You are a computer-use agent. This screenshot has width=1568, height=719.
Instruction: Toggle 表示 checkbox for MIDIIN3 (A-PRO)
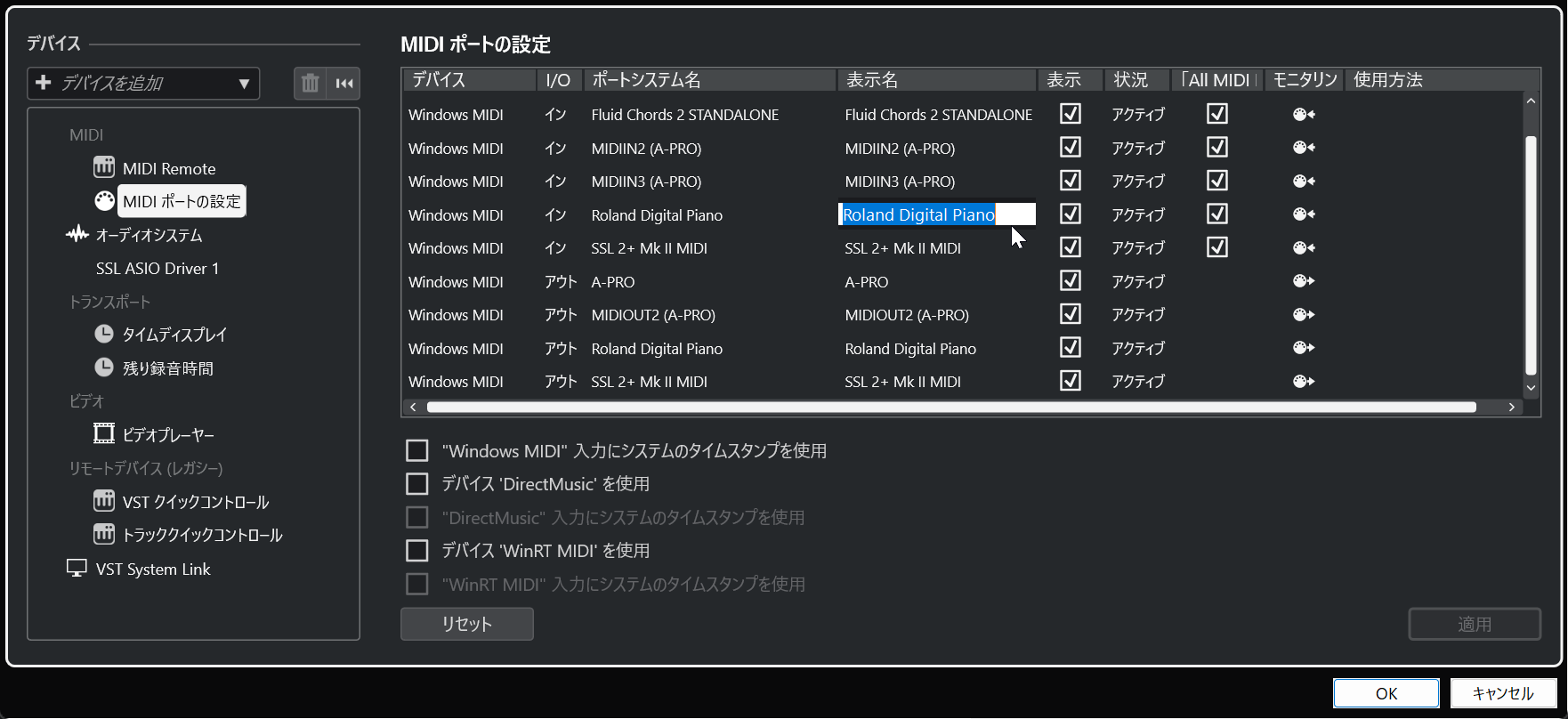tap(1071, 181)
